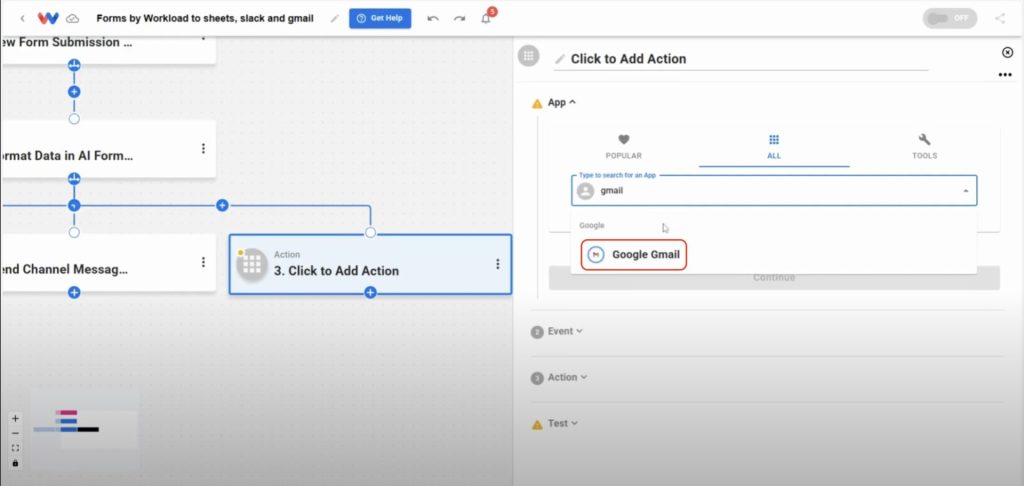Add step on the horizontal branch line
Viewport: 1024px width, 486px height.
point(222,206)
